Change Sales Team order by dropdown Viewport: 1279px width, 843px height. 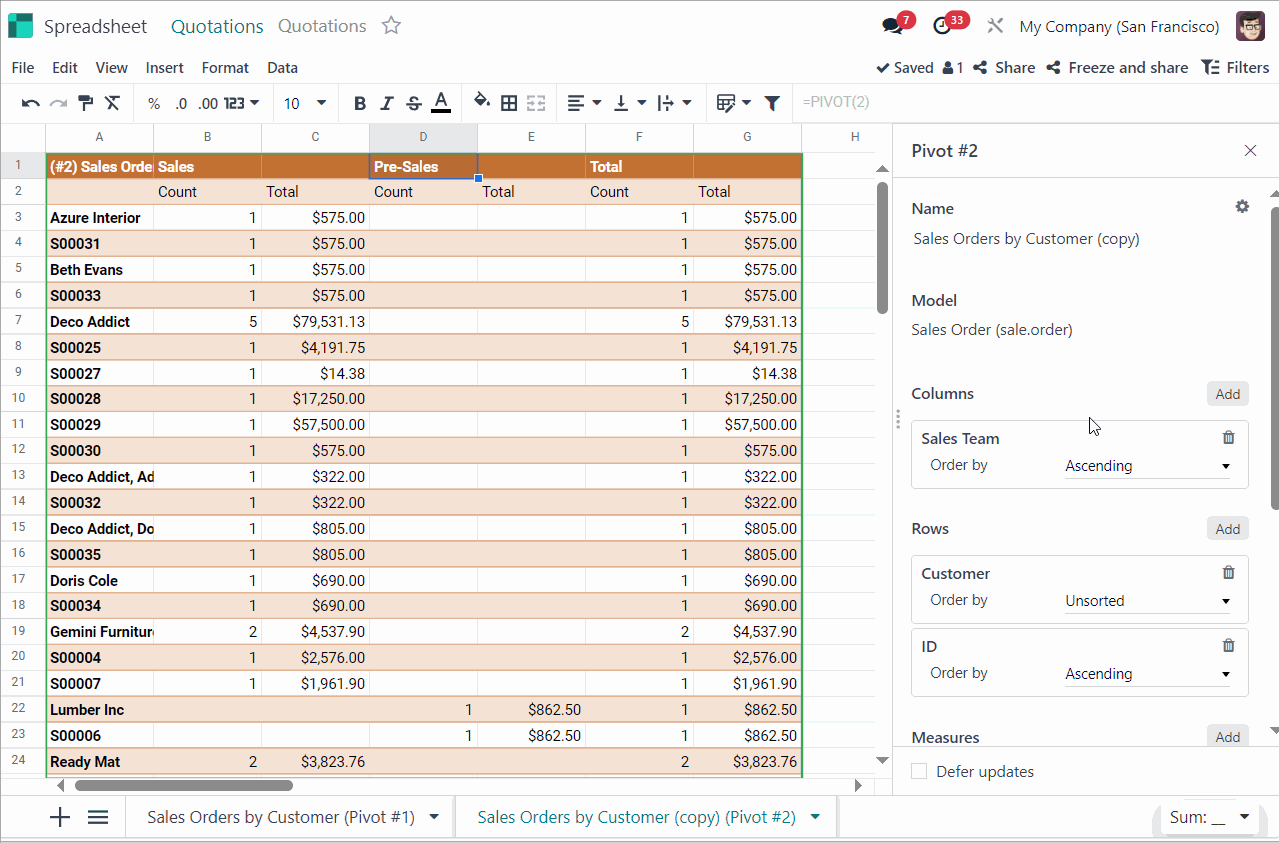[1147, 466]
